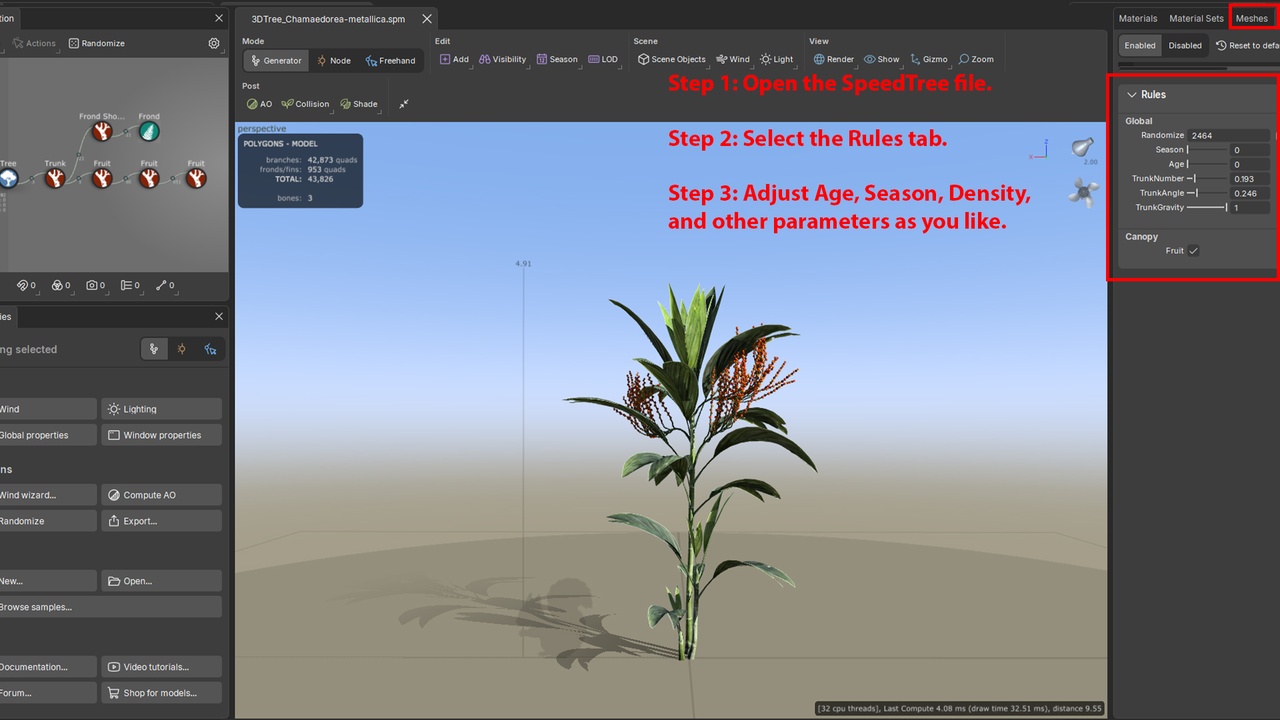
Task: Open the Visibility options
Action: (502, 59)
